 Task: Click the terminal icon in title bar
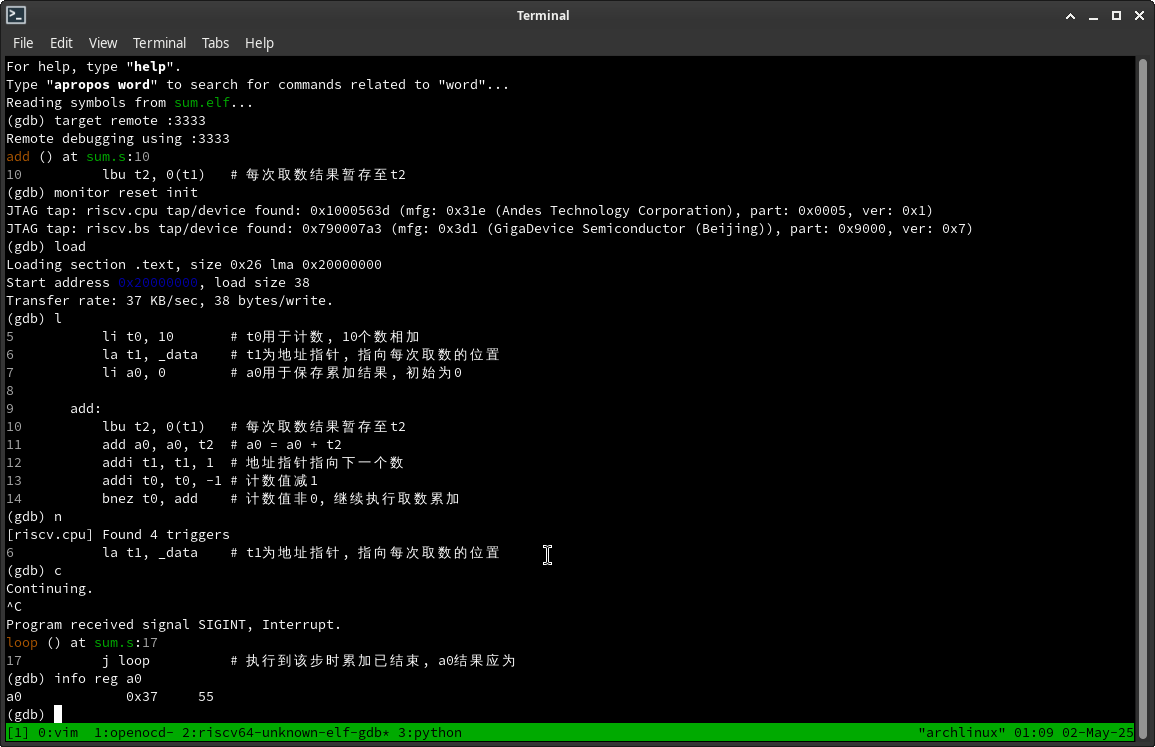(16, 15)
